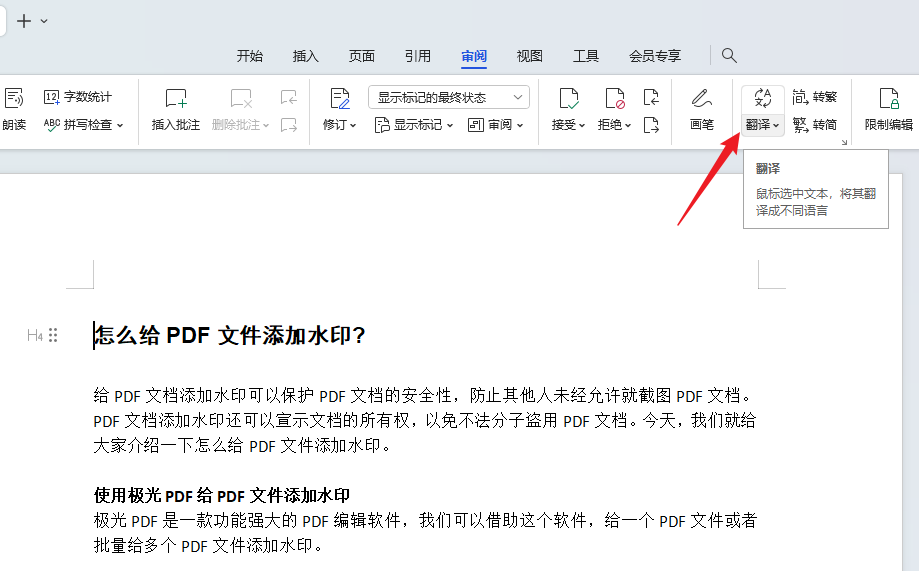
Task: Convert to simplified with 繁转简
Action: pos(815,125)
